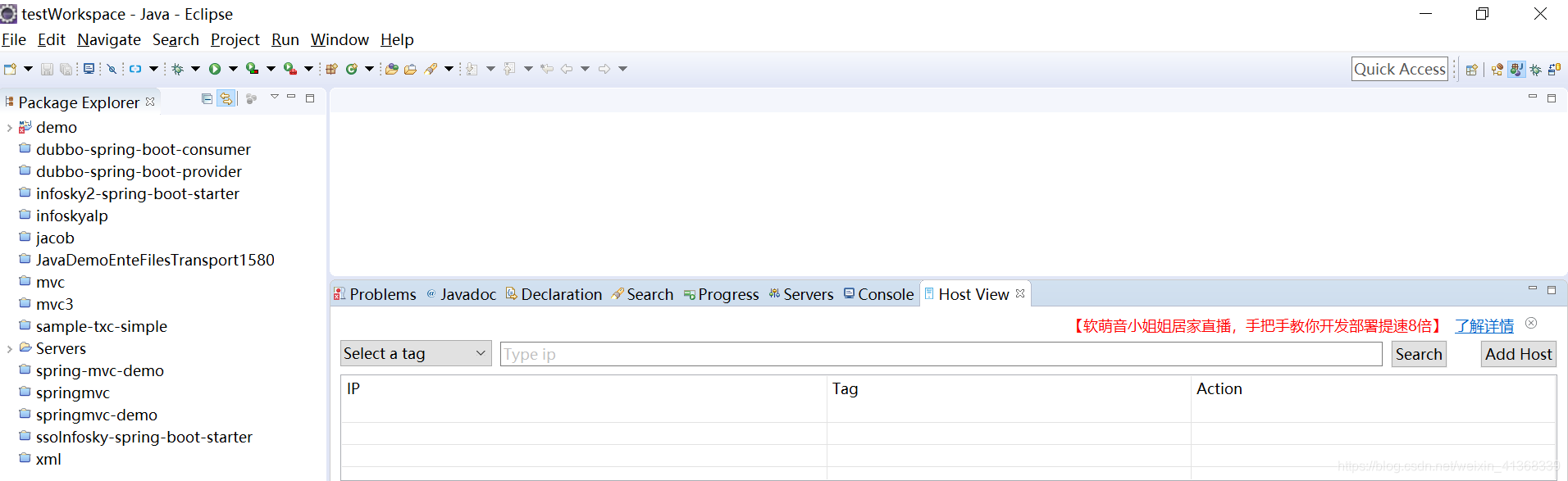Click the Open Task folder icon

pos(410,69)
